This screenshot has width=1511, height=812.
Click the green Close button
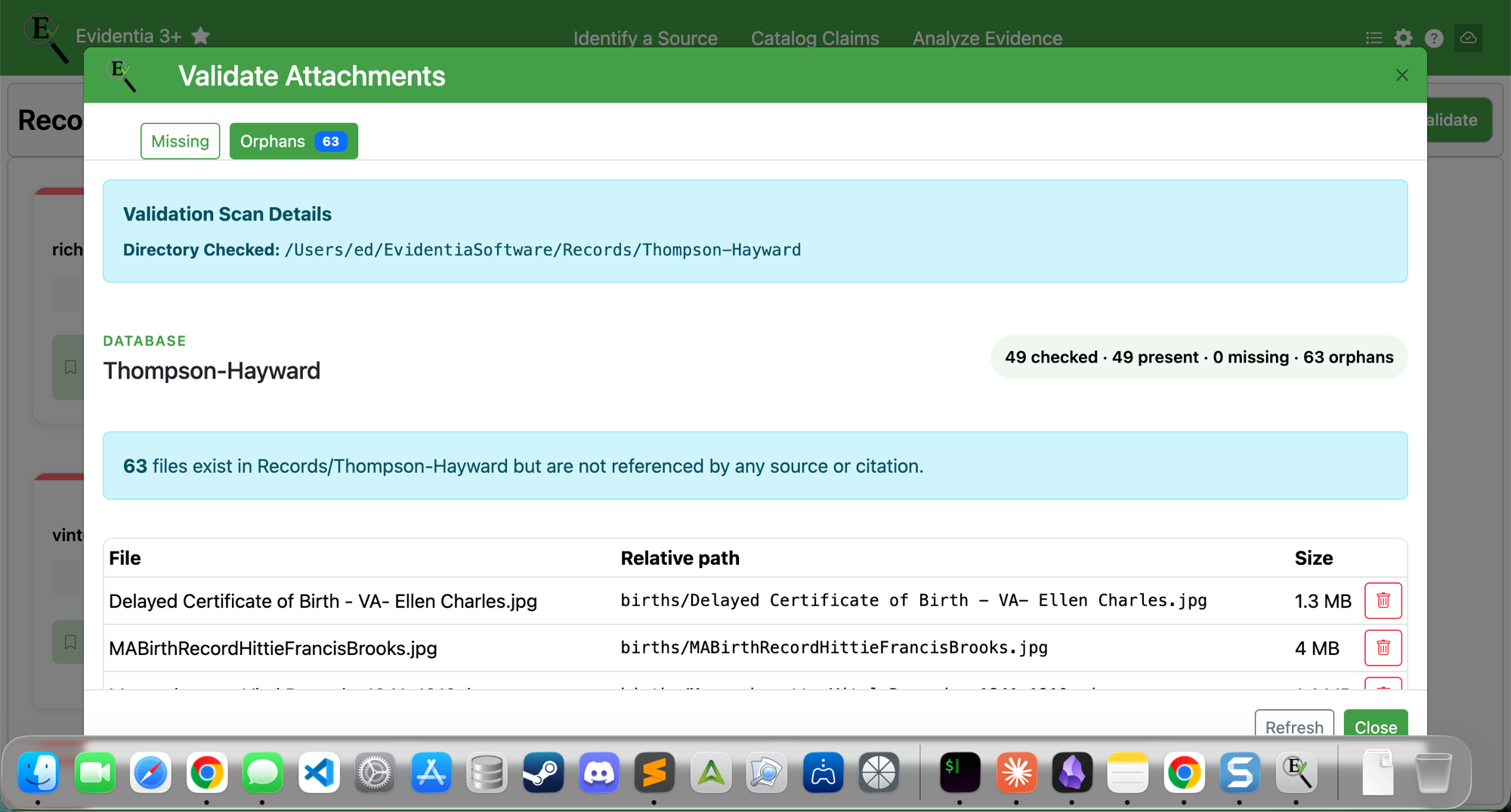(x=1376, y=726)
